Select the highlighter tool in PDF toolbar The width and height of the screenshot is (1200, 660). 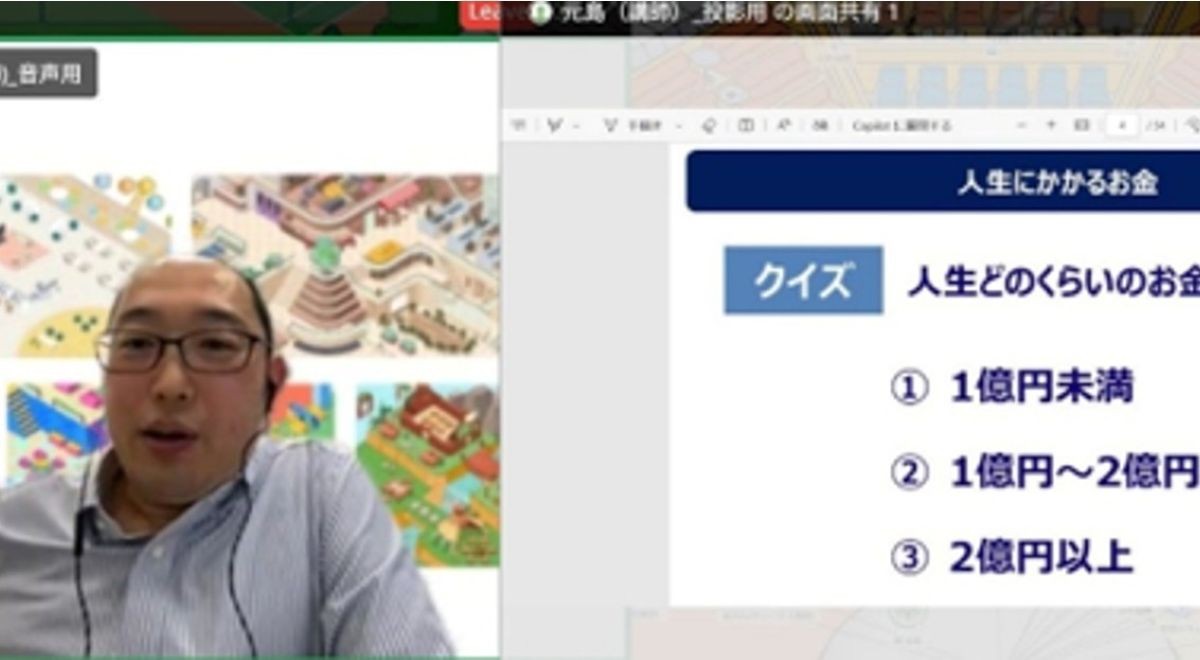pos(553,126)
